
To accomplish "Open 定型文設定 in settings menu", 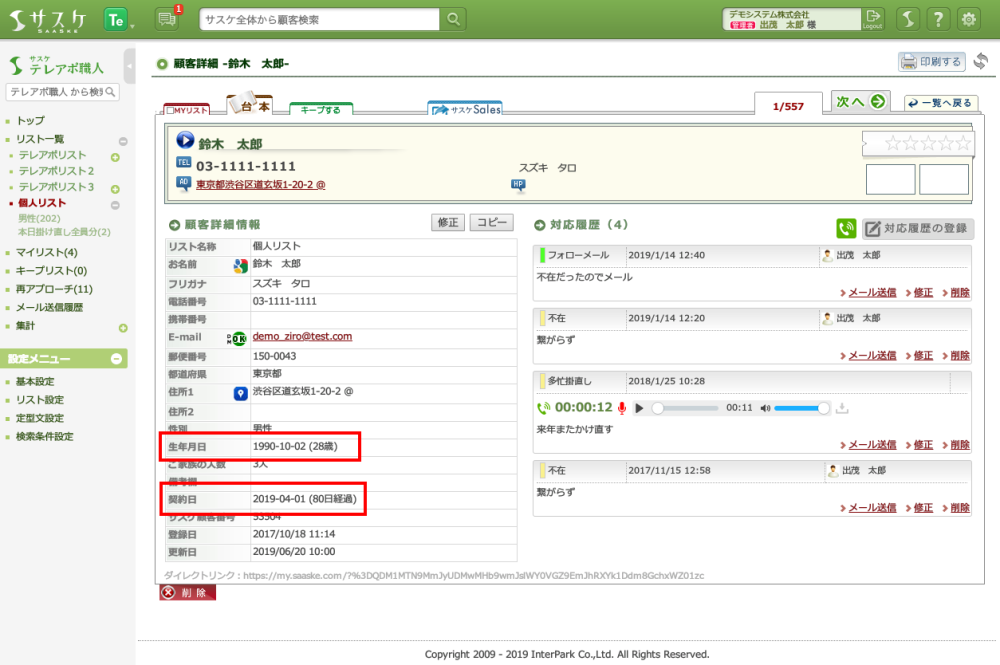I will 40,419.
